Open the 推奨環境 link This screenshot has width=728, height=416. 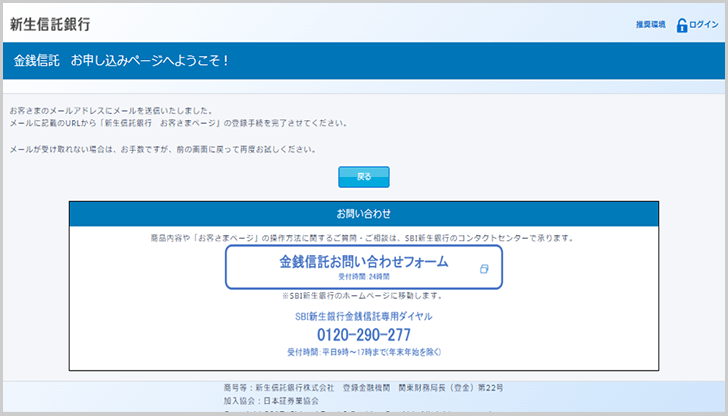(650, 25)
